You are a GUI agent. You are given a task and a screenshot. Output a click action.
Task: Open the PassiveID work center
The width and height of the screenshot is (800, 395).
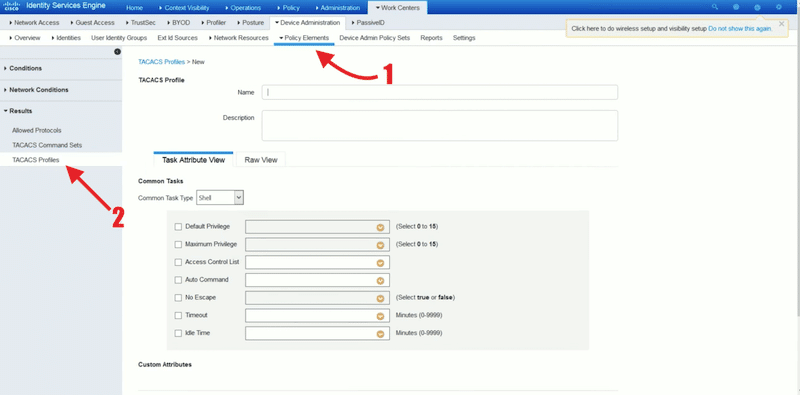tap(369, 23)
